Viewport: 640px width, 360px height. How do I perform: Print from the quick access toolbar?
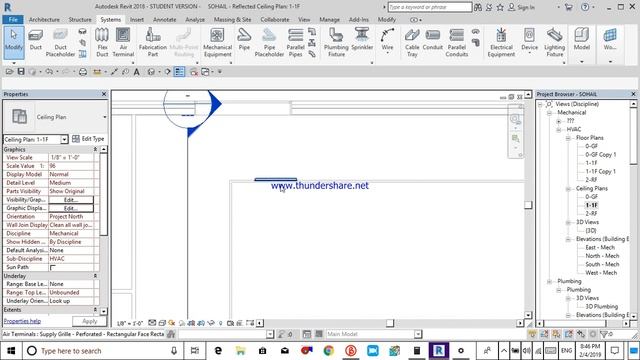pyautogui.click(x=83, y=72)
